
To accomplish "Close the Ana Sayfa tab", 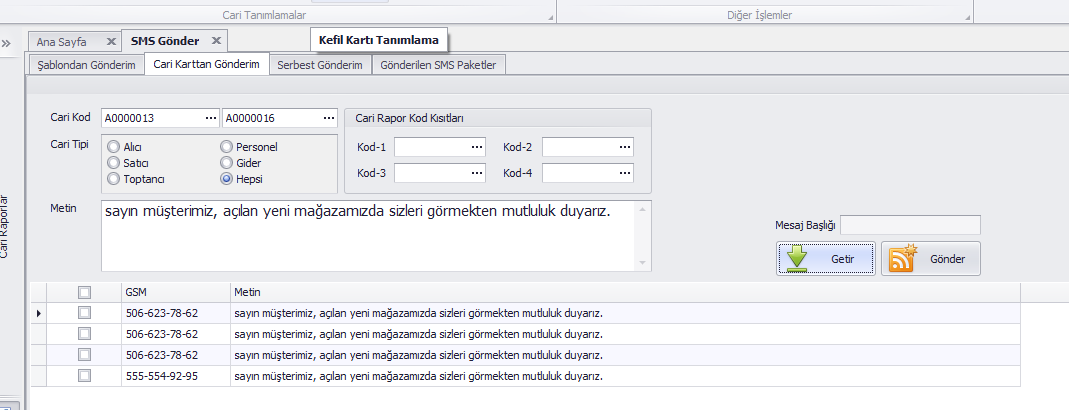I will pyautogui.click(x=111, y=41).
